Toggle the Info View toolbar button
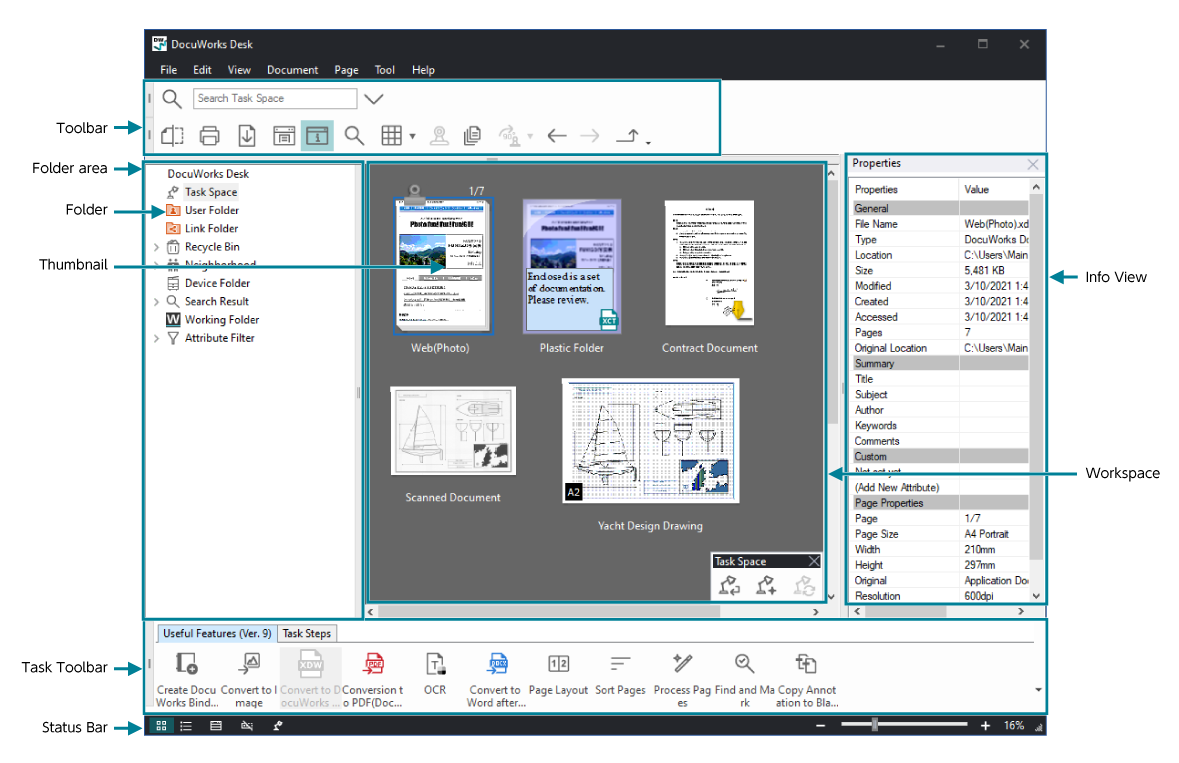This screenshot has width=1179, height=763. coord(317,136)
